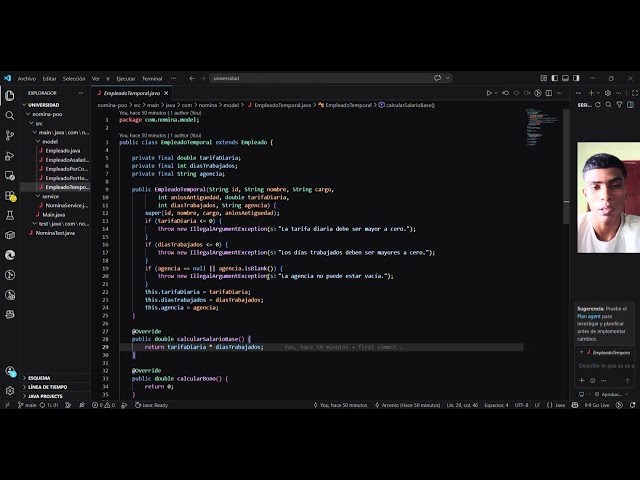Open chat panel settings gear
Screen dimensions: 640x480
[608, 93]
